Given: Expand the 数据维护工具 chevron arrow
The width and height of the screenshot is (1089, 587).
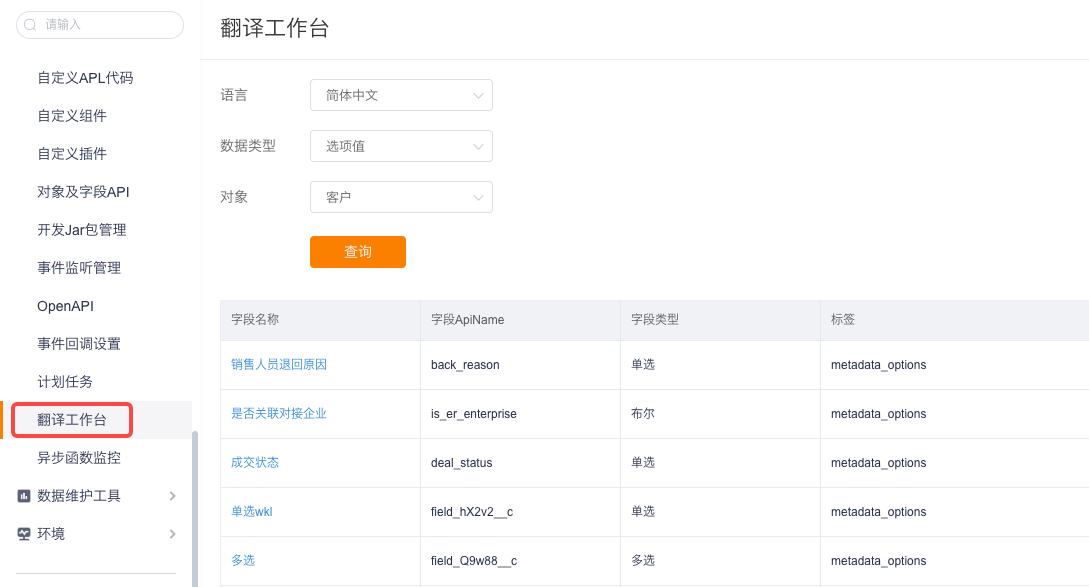Looking at the screenshot, I should 172,496.
